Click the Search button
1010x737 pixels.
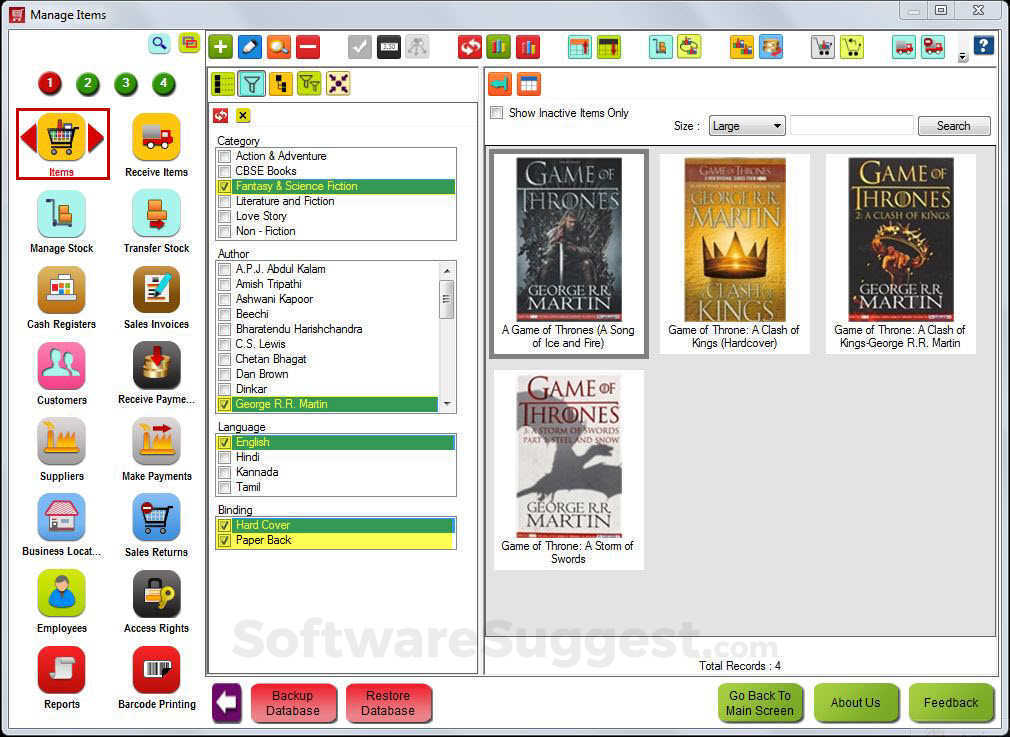(x=954, y=126)
